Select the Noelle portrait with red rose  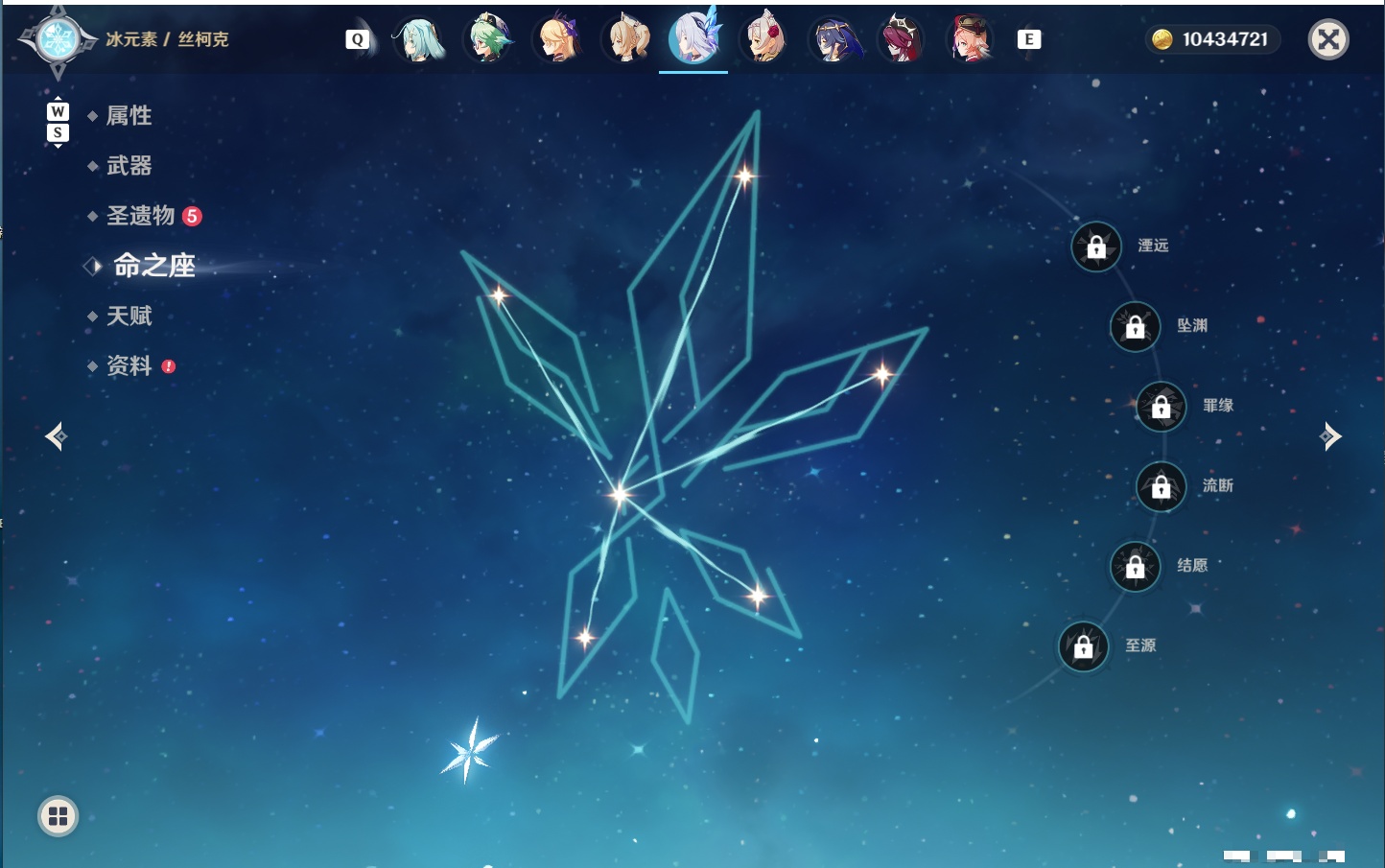coord(764,39)
